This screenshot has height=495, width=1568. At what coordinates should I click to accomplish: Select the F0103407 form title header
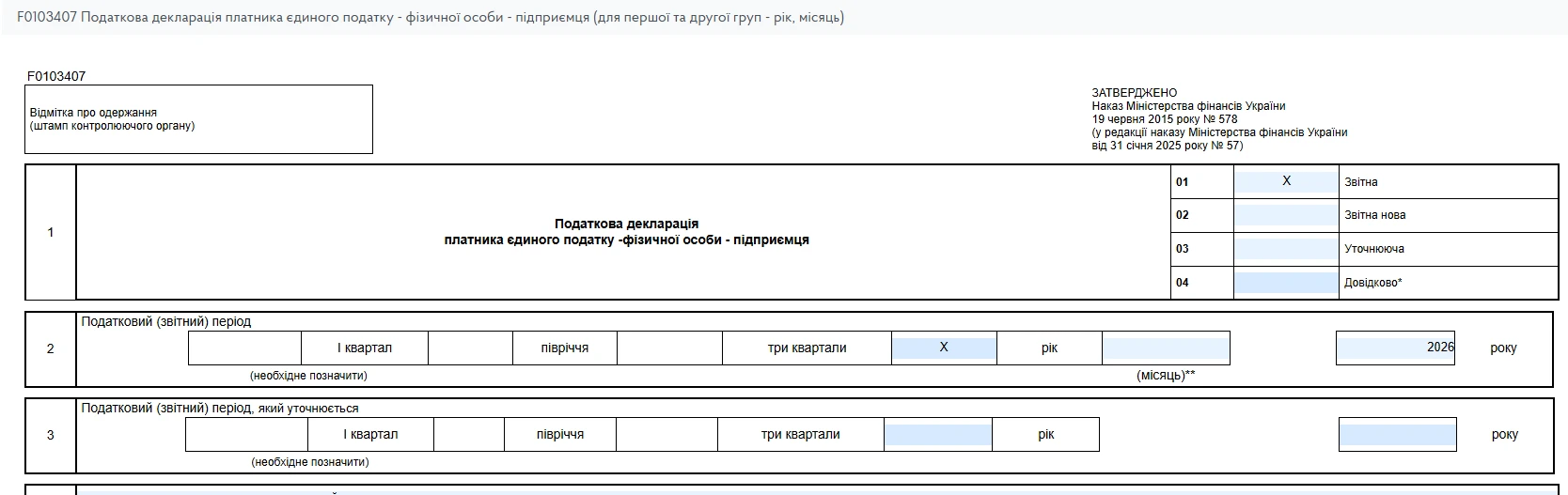[431, 18]
